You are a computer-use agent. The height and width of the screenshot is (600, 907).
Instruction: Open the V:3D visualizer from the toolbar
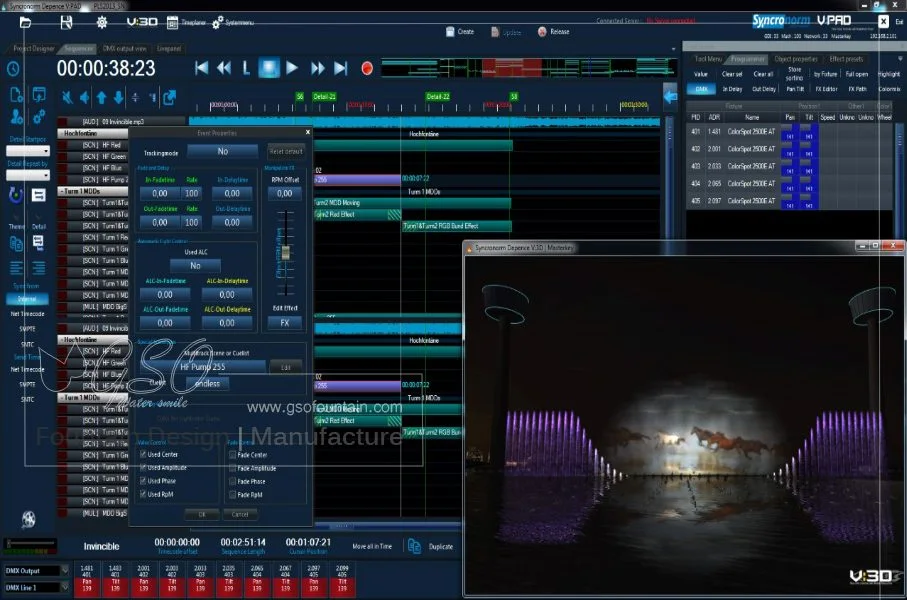point(142,22)
